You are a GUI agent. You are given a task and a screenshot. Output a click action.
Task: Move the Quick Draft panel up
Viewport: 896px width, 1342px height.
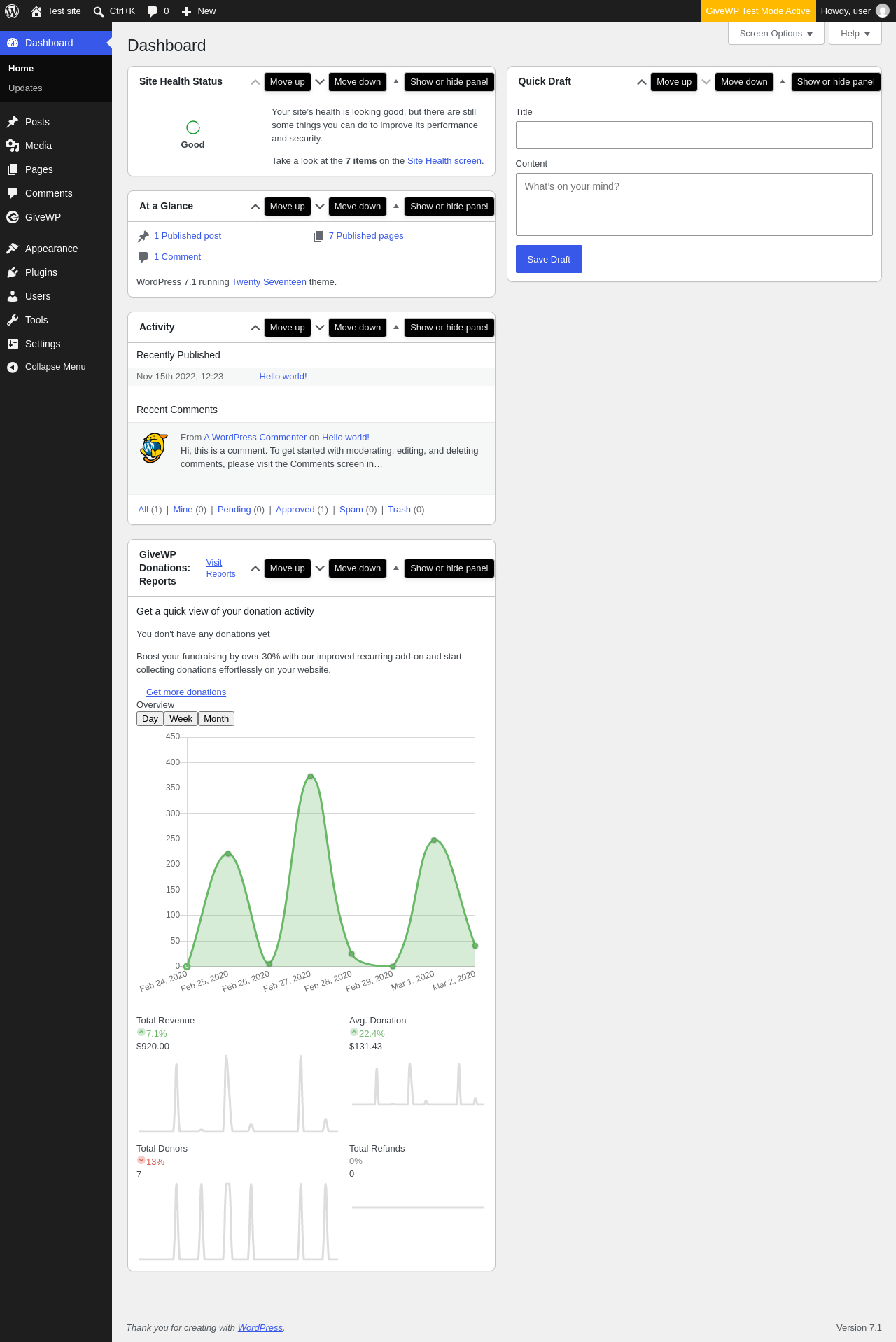click(x=642, y=82)
